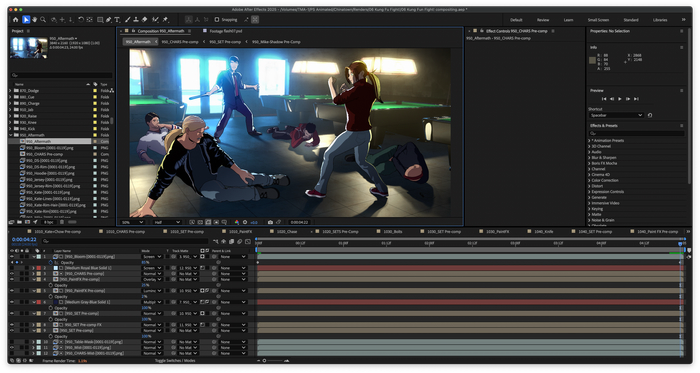Image resolution: width=700 pixels, height=373 pixels.
Task: Go to first frame in Preview panel
Action: click(x=604, y=99)
